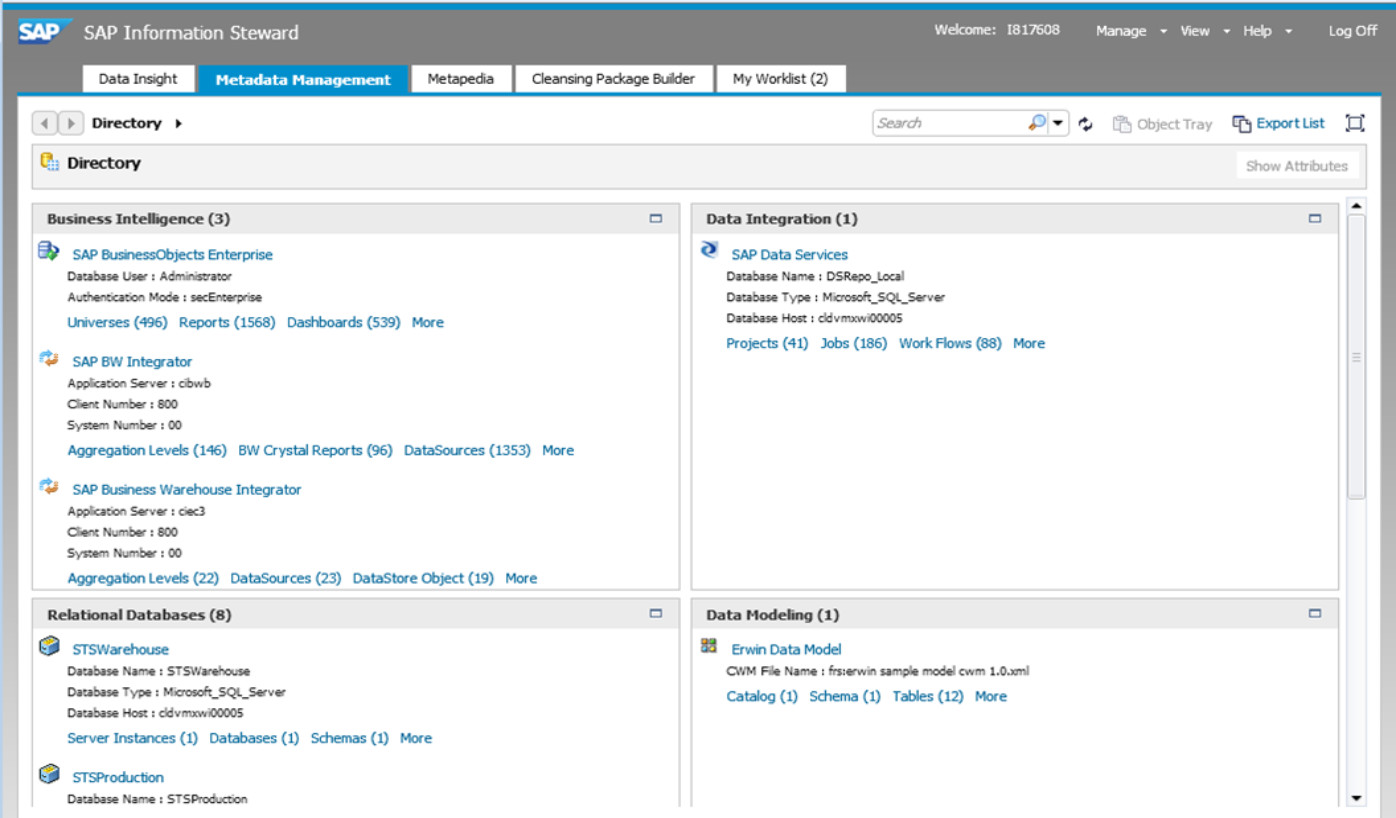Open the Cleansing Package Builder tab

pos(613,79)
